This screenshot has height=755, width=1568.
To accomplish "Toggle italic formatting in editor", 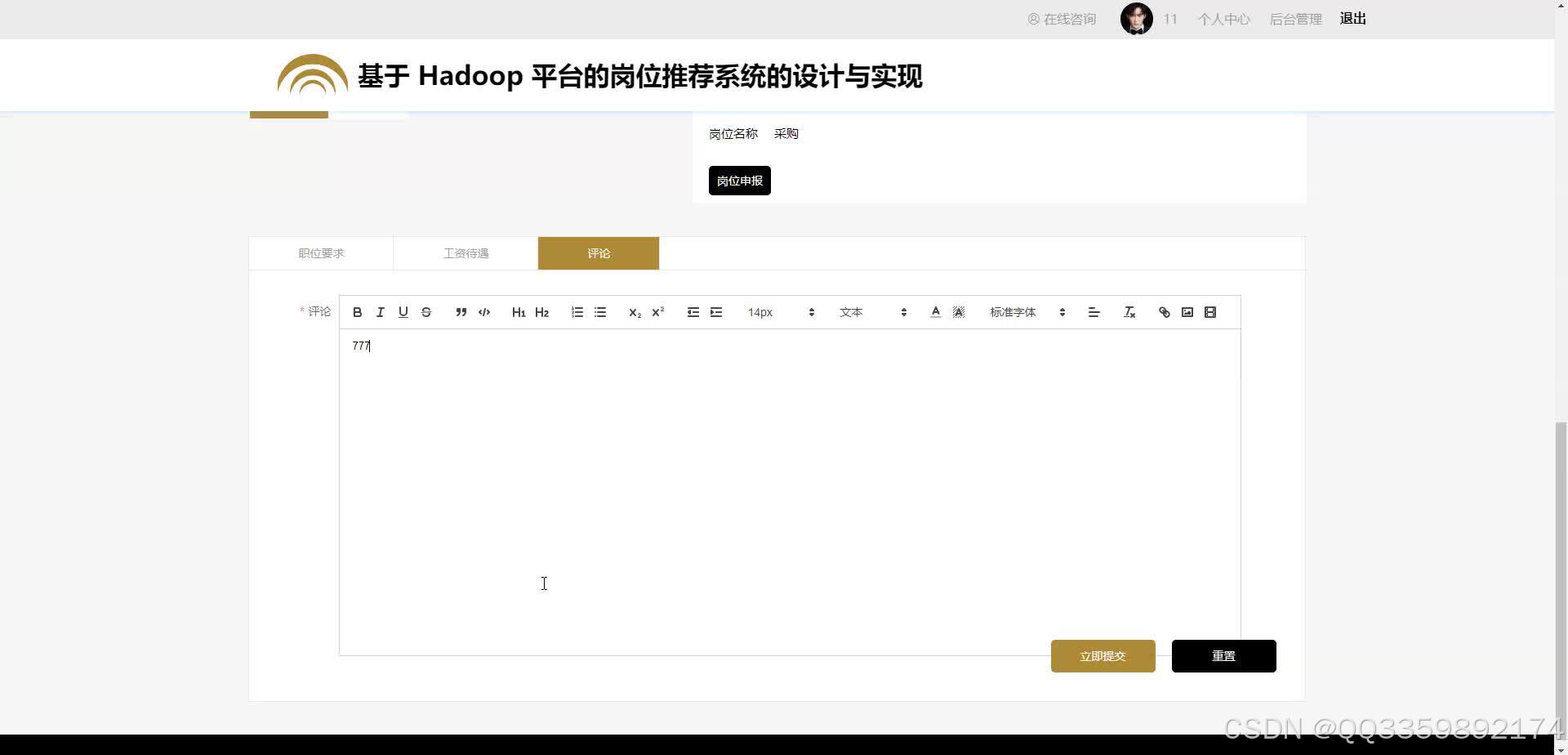I will [x=380, y=312].
